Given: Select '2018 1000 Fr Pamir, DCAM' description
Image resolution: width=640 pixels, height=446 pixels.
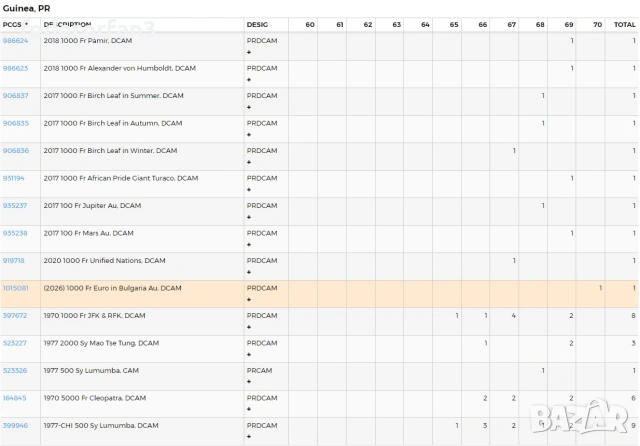Looking at the screenshot, I should [88, 41].
